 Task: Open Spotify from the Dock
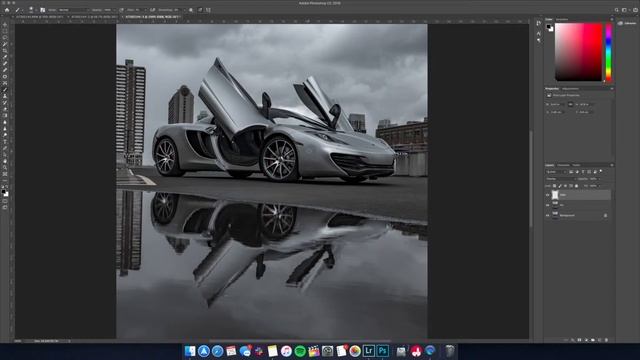(300, 351)
